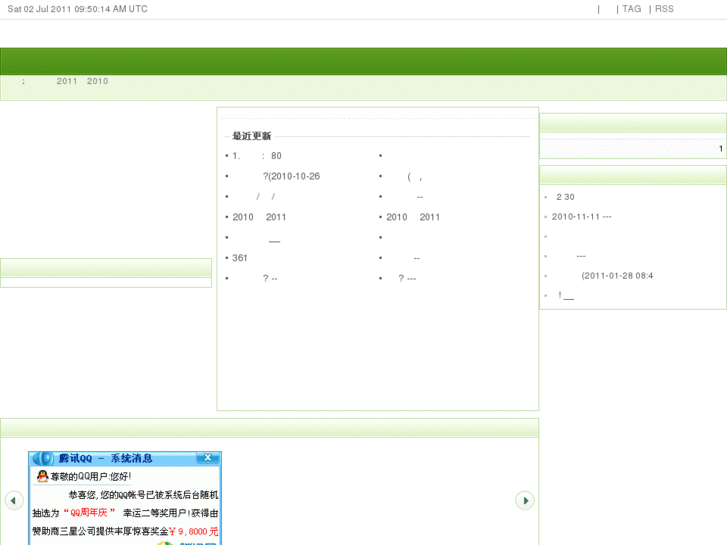The image size is (727, 545).
Task: Open the RSS link in header
Action: 664,9
